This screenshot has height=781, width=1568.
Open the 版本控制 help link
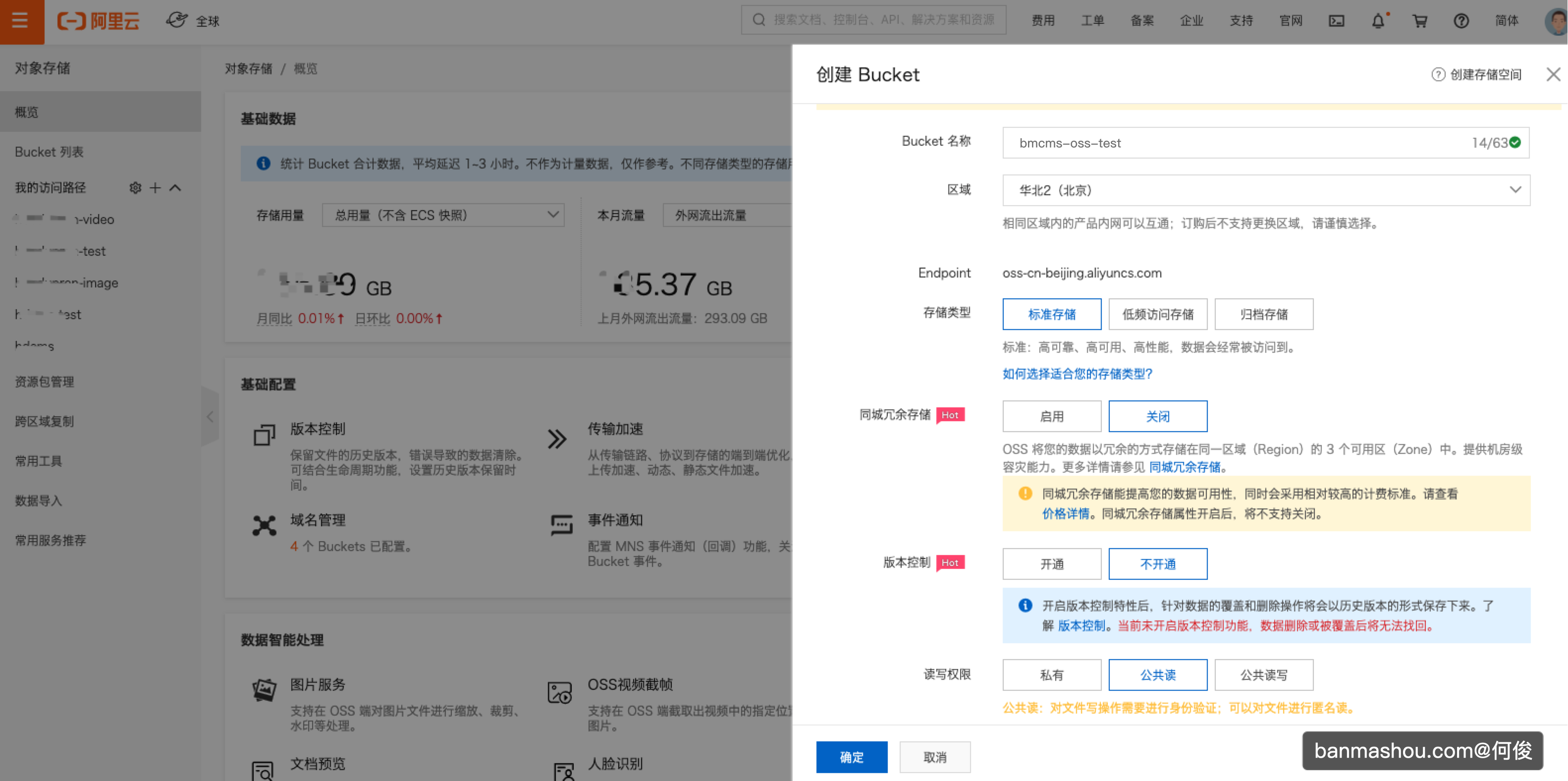[1081, 625]
